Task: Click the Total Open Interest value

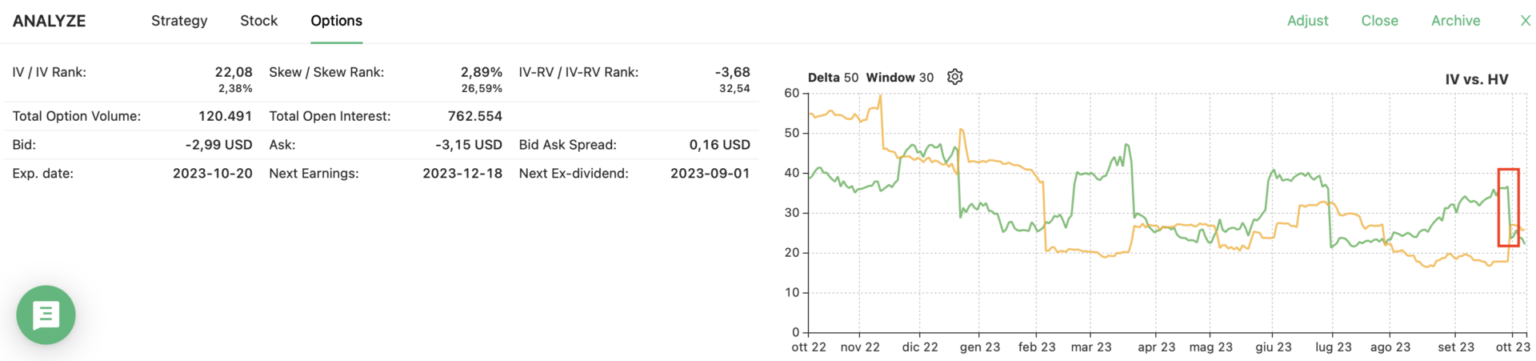Action: coord(469,116)
